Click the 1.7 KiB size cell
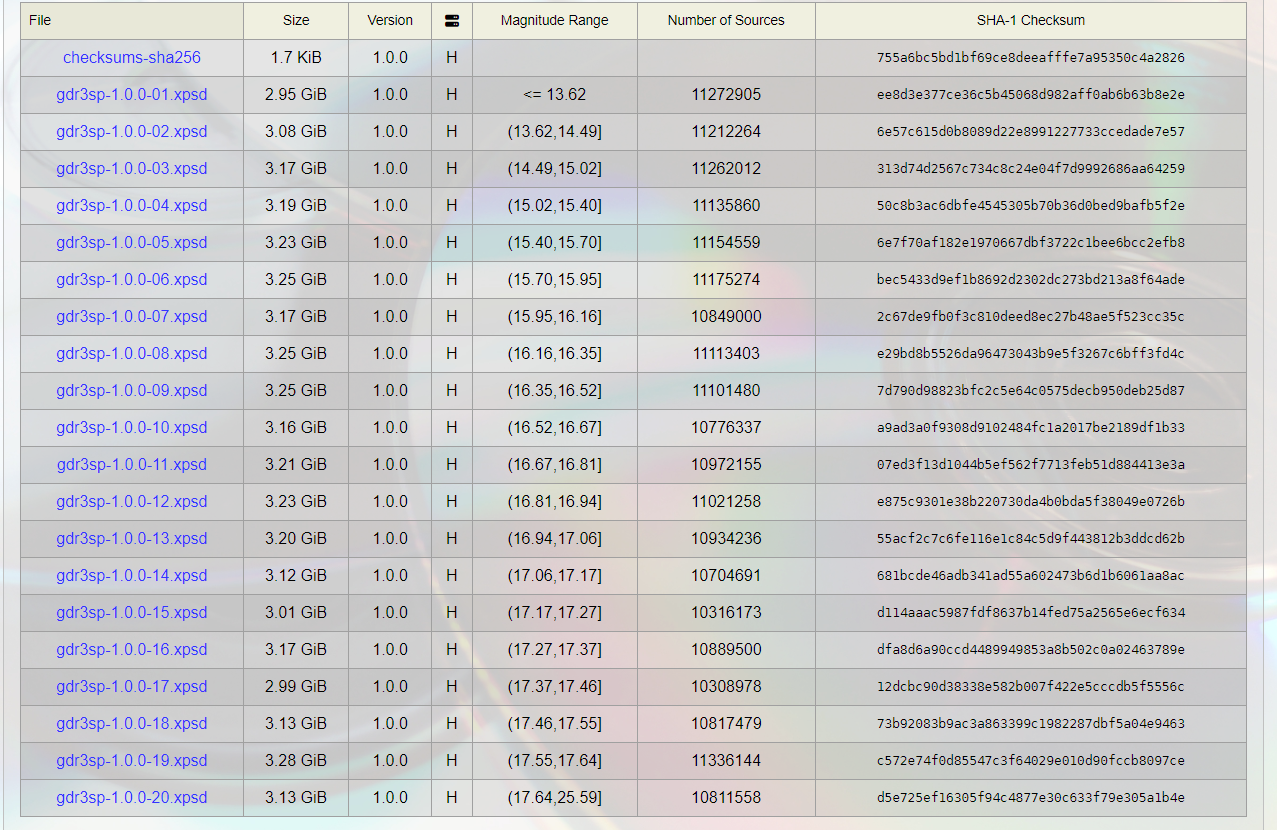The width and height of the screenshot is (1277, 830). click(296, 57)
